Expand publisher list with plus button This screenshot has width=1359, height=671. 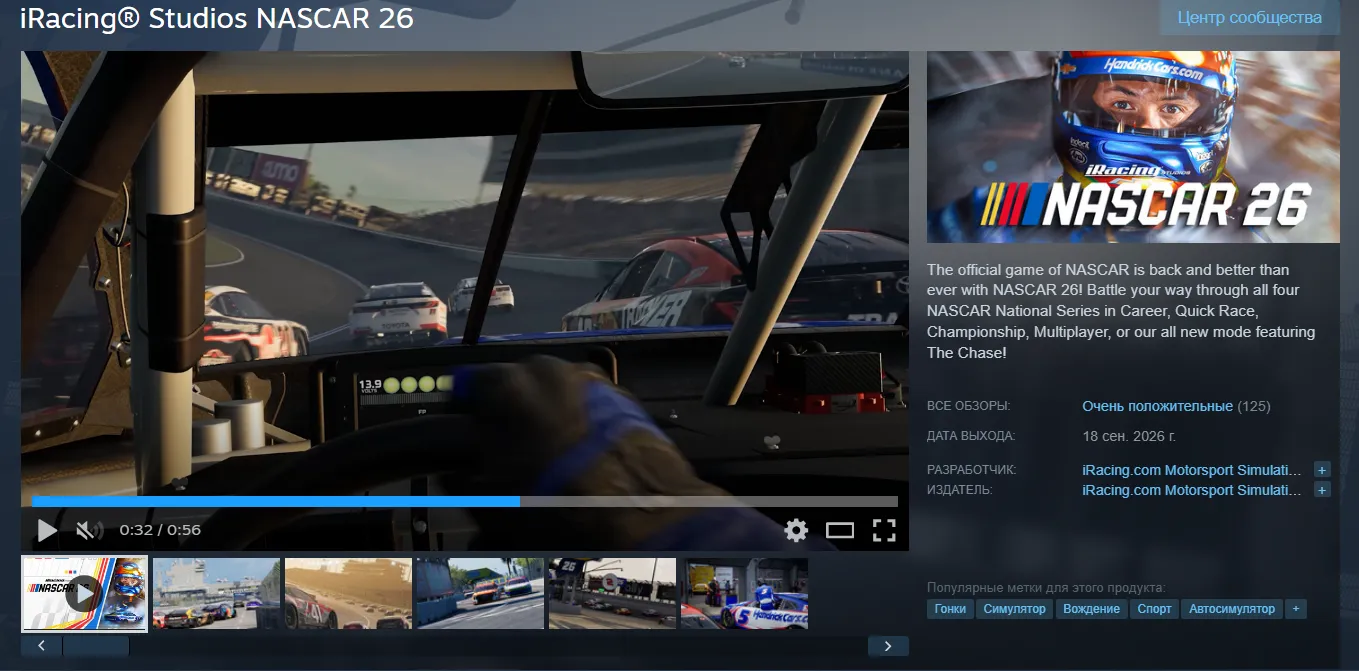(1322, 490)
